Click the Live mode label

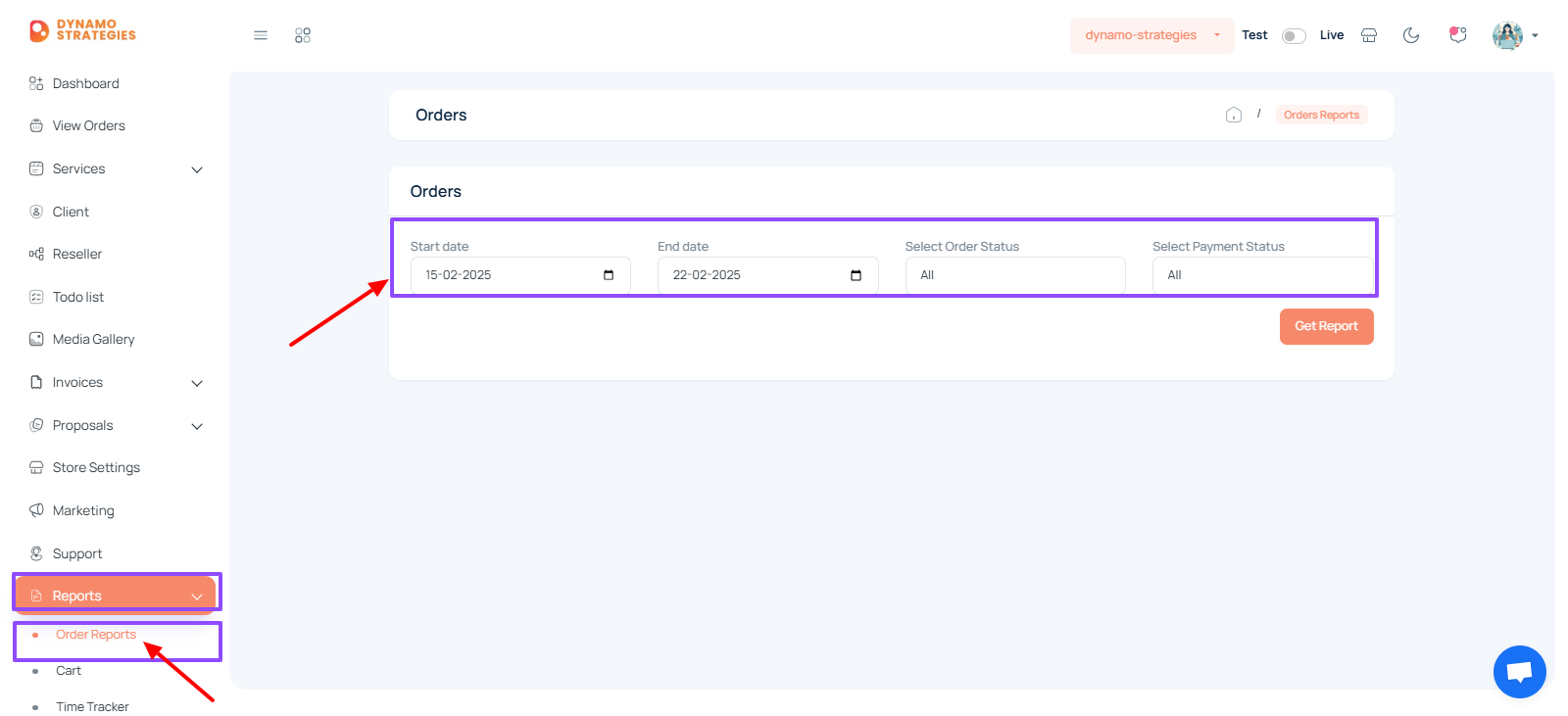[x=1332, y=35]
